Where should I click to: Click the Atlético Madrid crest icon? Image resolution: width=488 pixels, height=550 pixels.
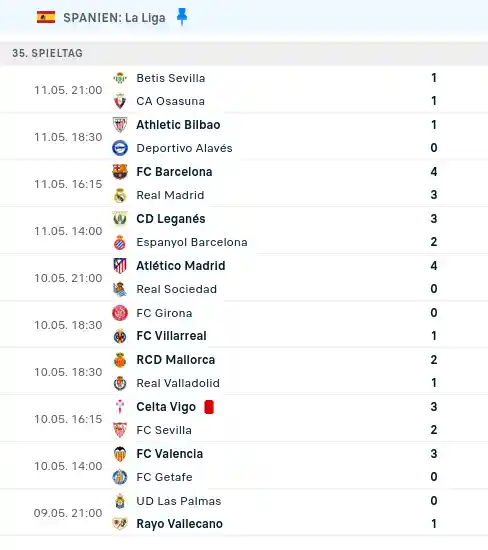(x=120, y=266)
